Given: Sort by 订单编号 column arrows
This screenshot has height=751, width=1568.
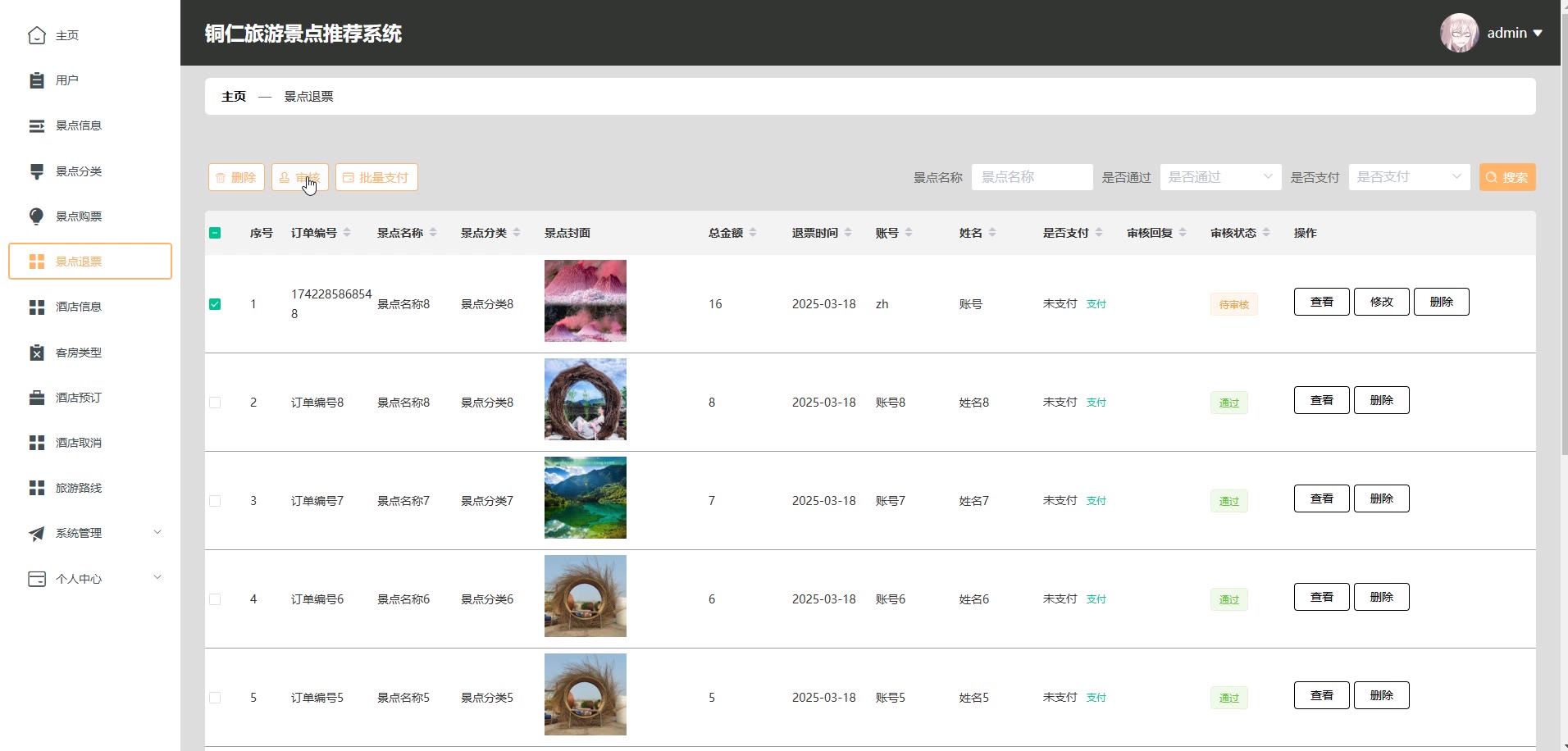Looking at the screenshot, I should coord(347,233).
